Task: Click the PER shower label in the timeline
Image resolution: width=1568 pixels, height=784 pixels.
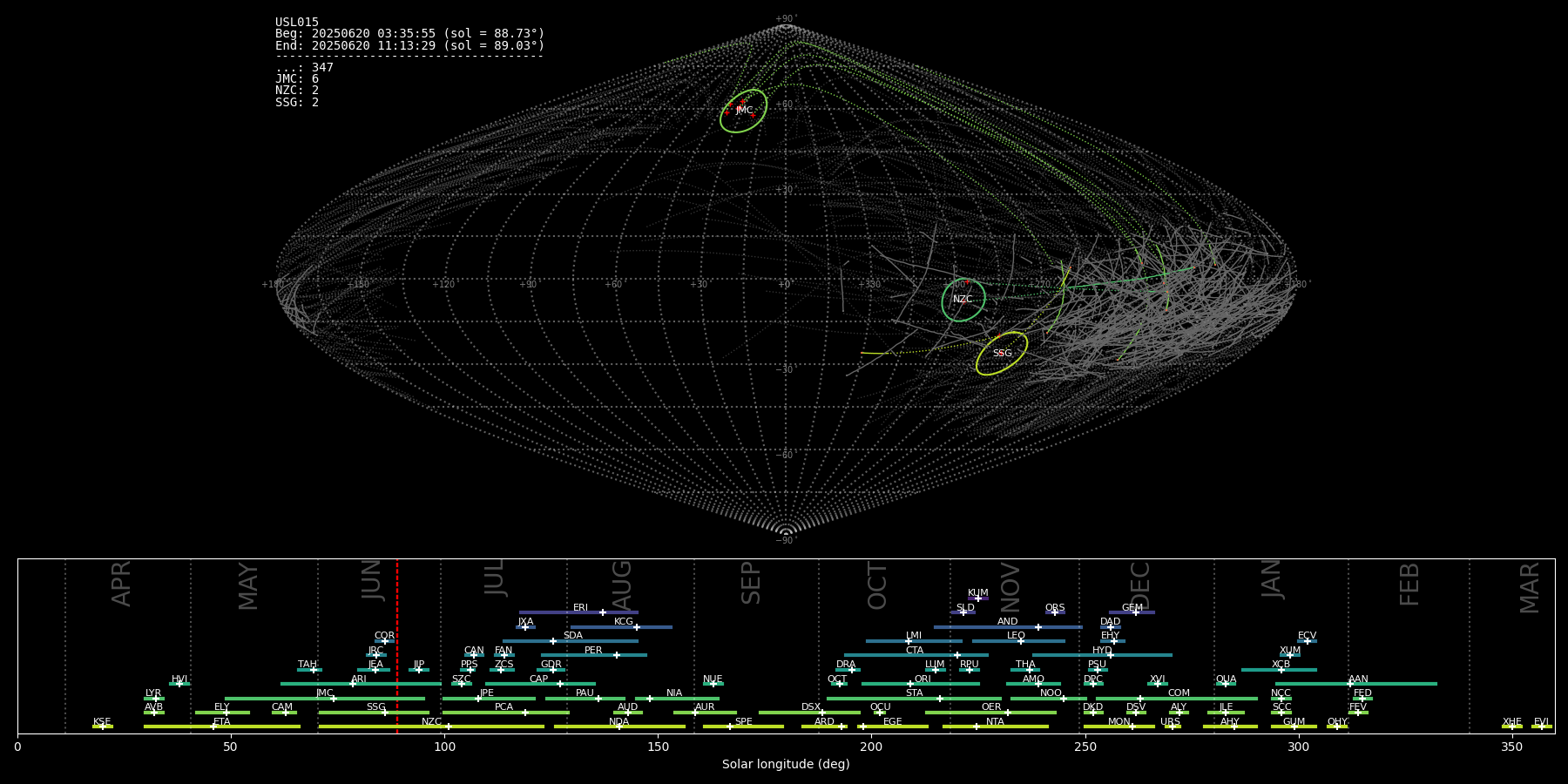Action: click(593, 651)
